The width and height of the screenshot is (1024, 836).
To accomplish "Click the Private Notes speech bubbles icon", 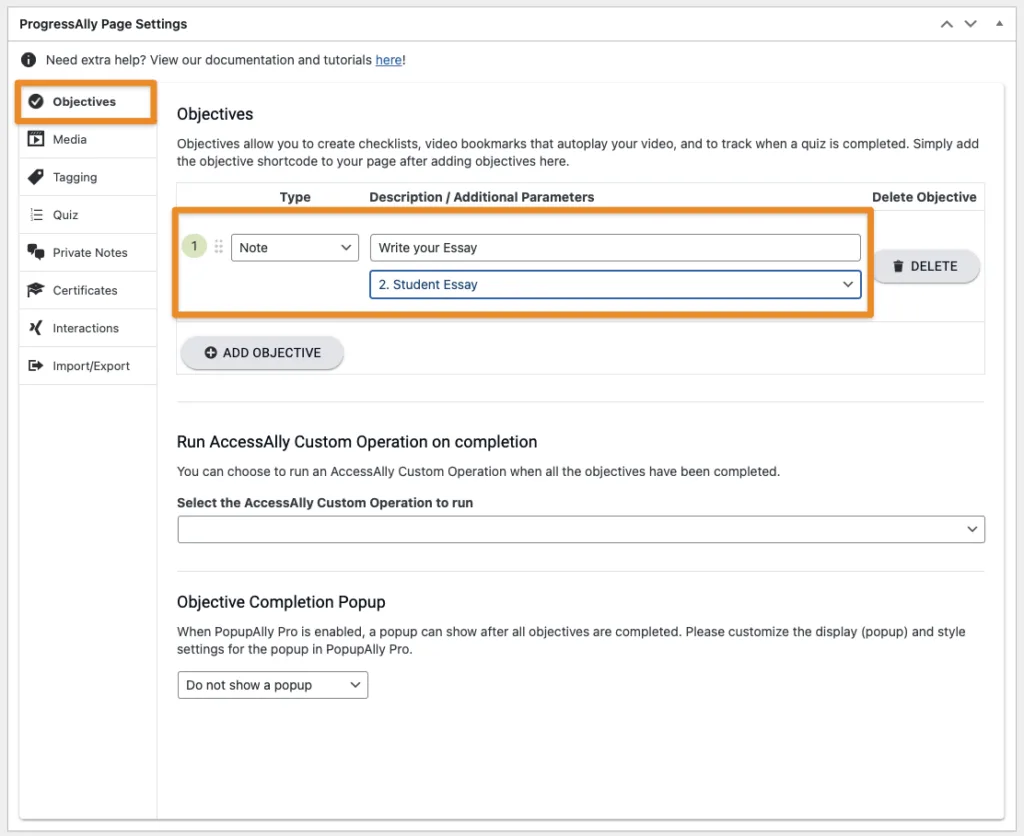I will coord(36,252).
